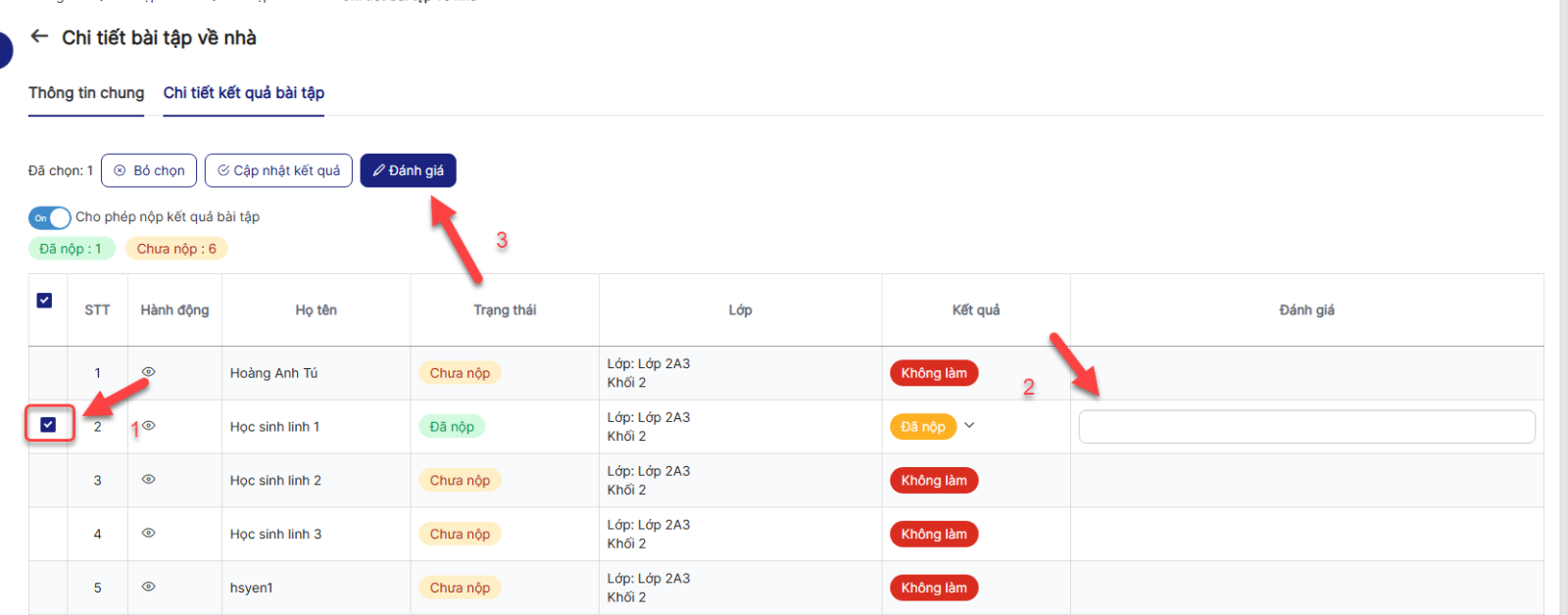Open eye icon for Học sinh linh 2

pyautogui.click(x=149, y=480)
